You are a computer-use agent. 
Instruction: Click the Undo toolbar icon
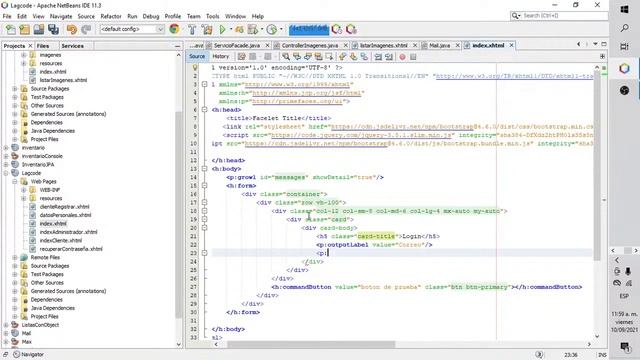tap(72, 29)
